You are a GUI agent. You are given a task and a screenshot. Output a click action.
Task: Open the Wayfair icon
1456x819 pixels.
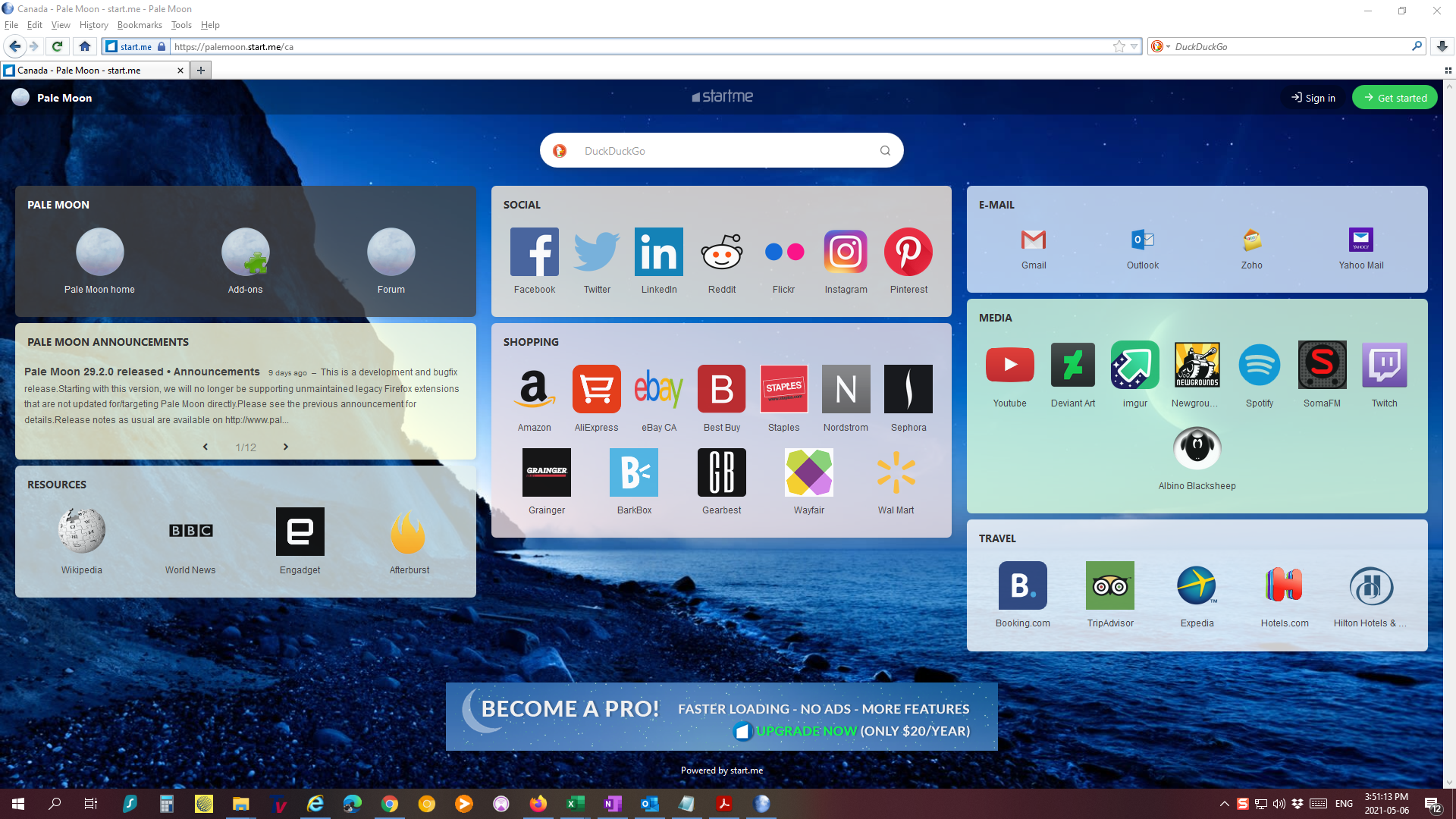click(x=809, y=472)
